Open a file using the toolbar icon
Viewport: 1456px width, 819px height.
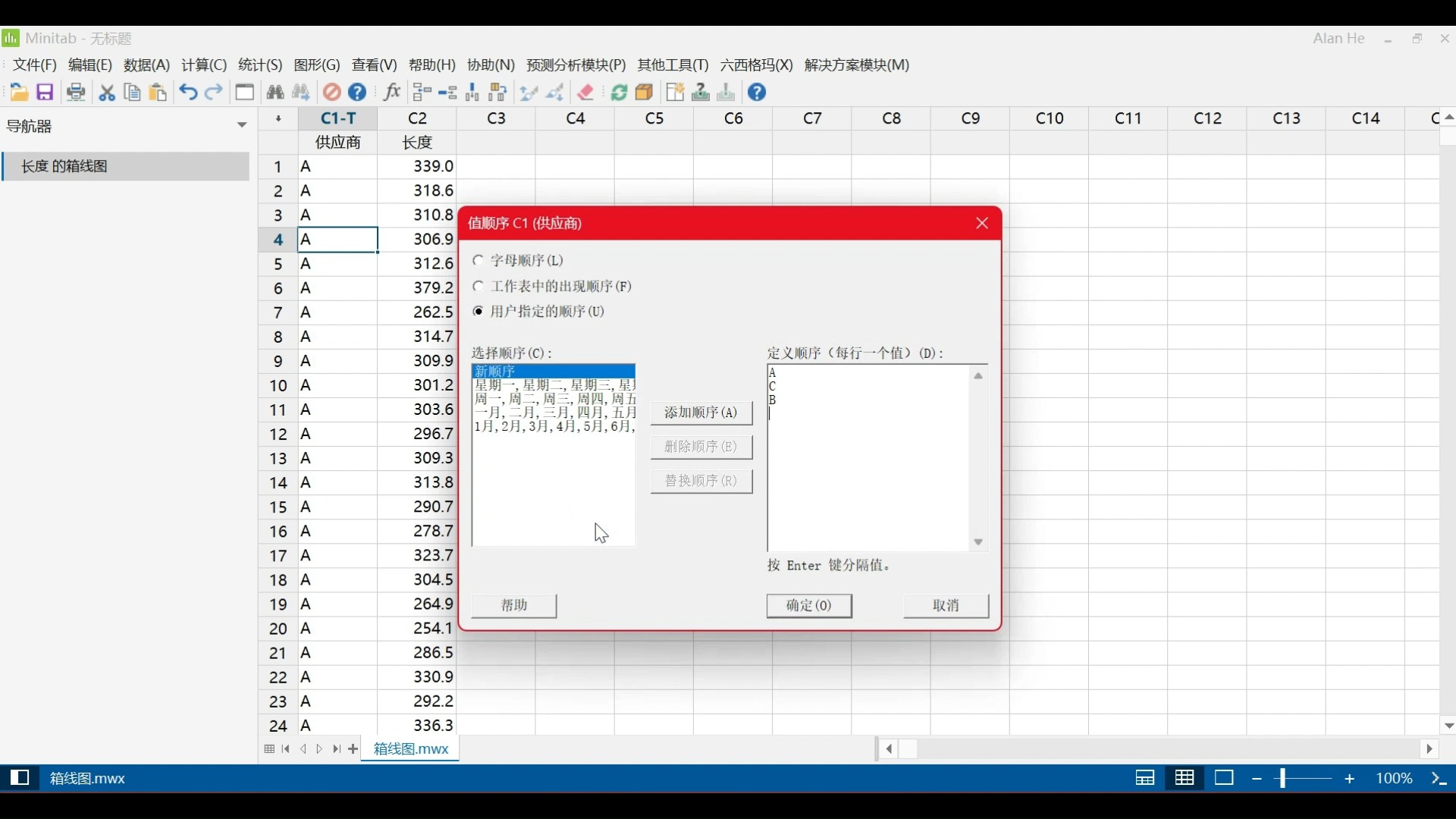tap(18, 92)
